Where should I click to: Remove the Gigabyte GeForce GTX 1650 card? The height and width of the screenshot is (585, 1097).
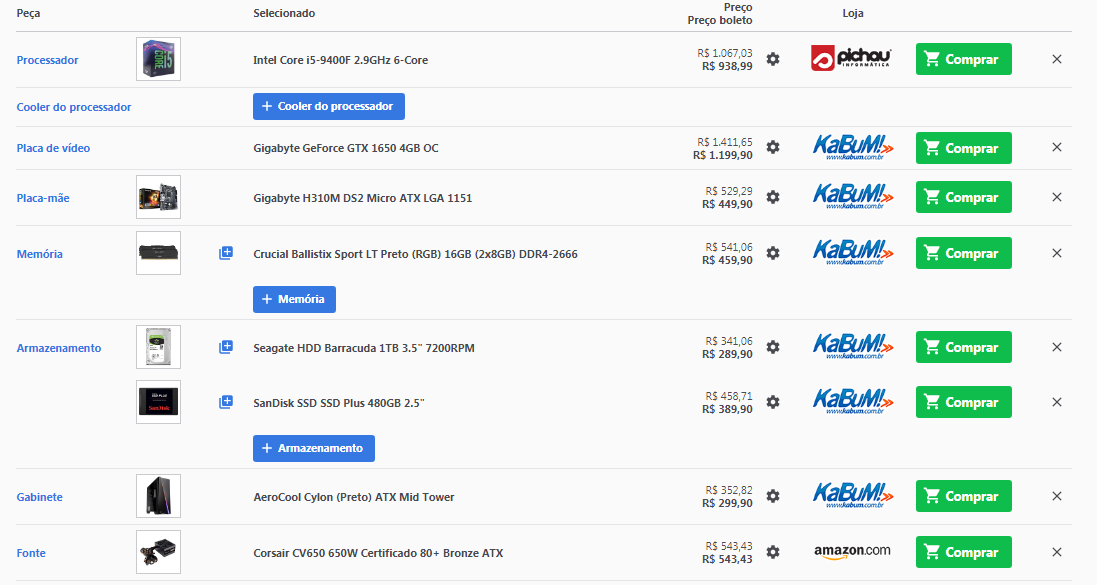pos(1056,148)
